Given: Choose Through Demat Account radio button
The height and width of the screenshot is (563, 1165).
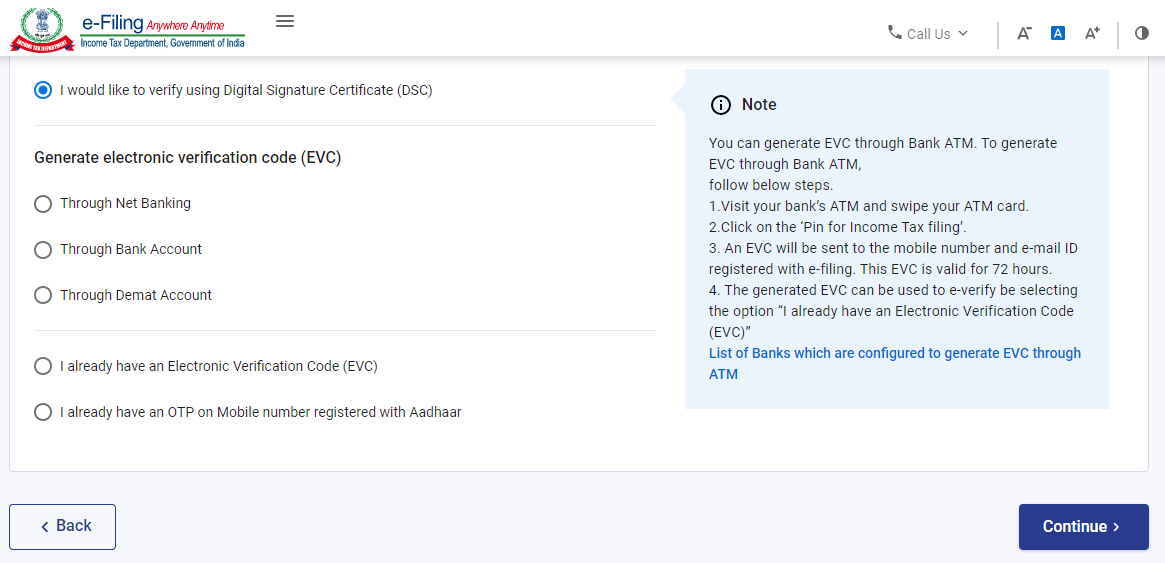Looking at the screenshot, I should pyautogui.click(x=43, y=296).
